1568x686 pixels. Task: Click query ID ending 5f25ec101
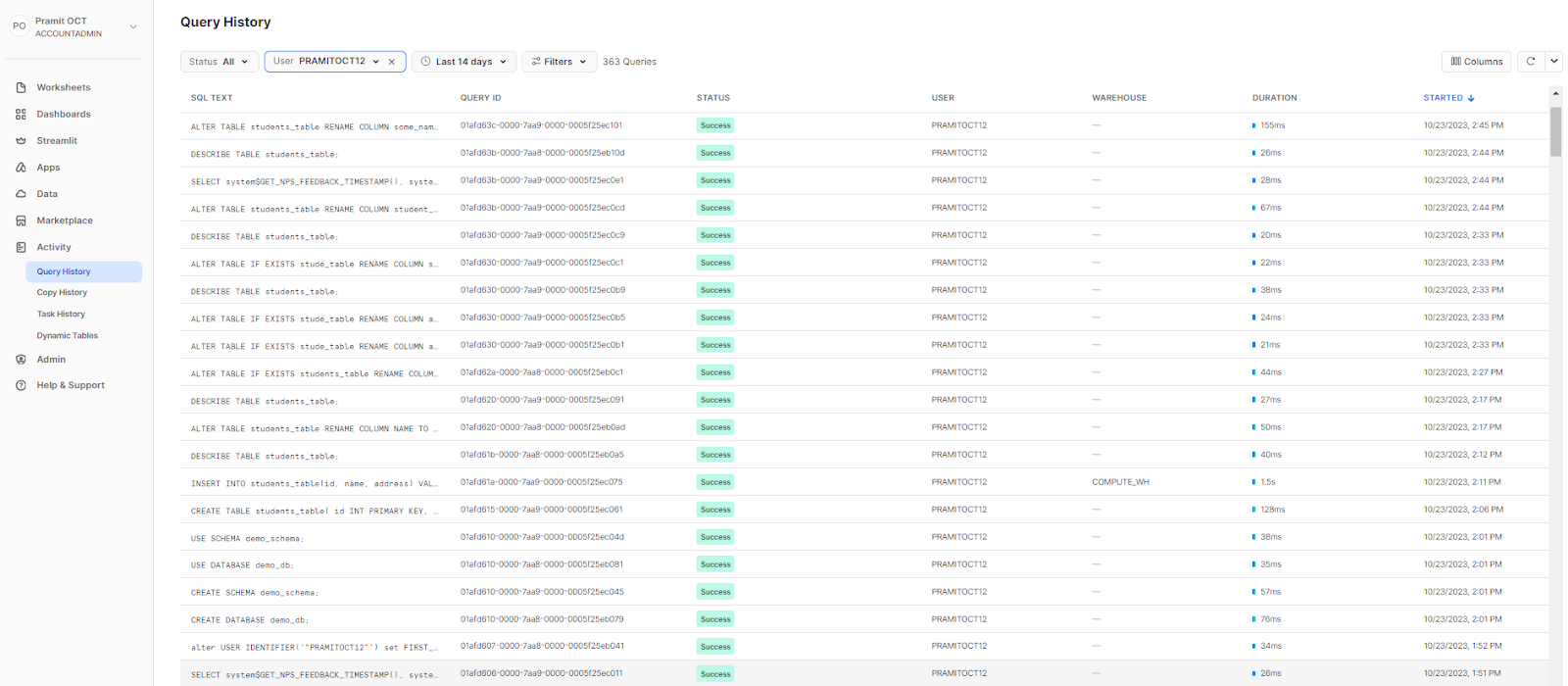[x=541, y=125]
